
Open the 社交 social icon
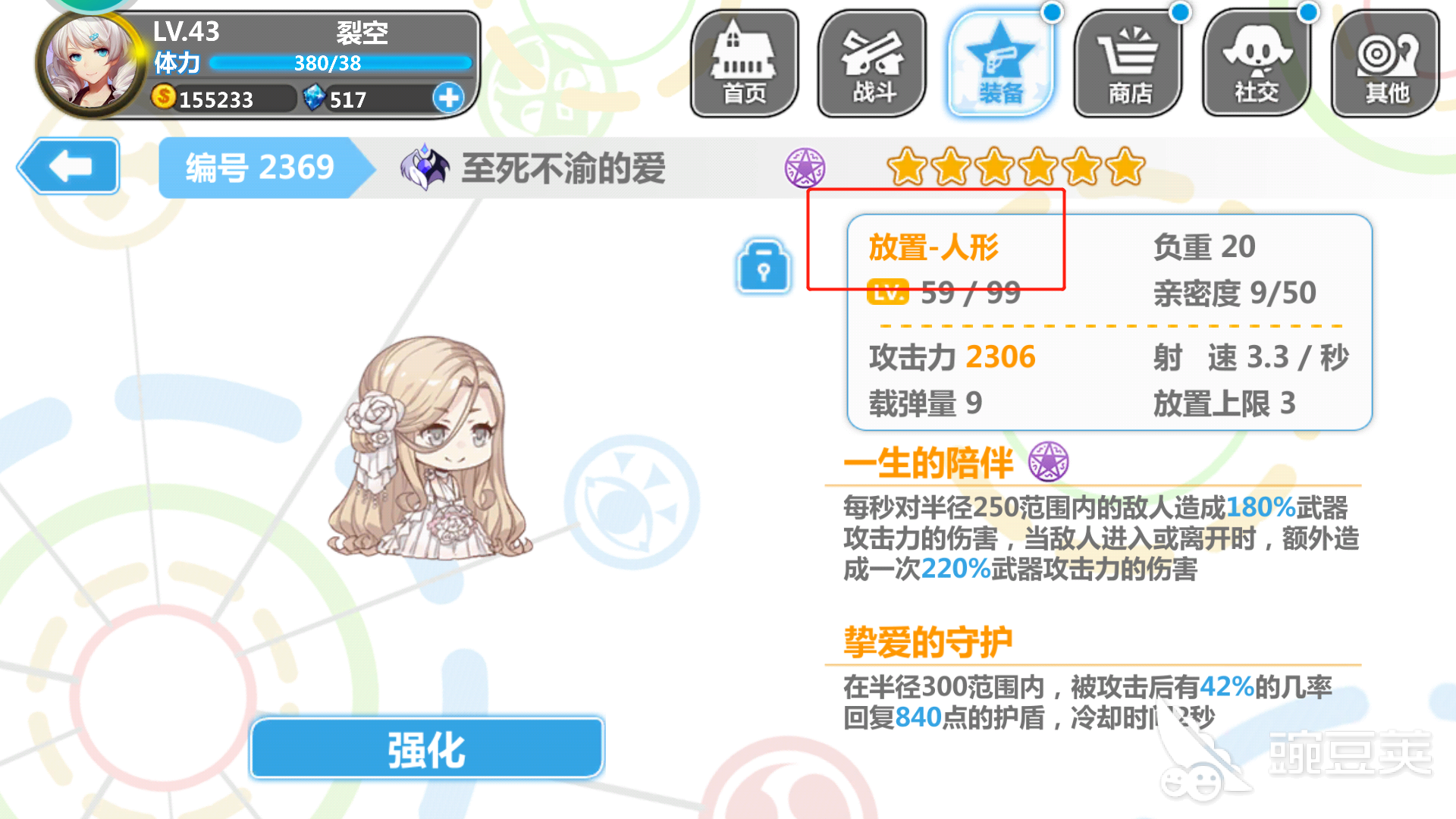(x=1257, y=64)
